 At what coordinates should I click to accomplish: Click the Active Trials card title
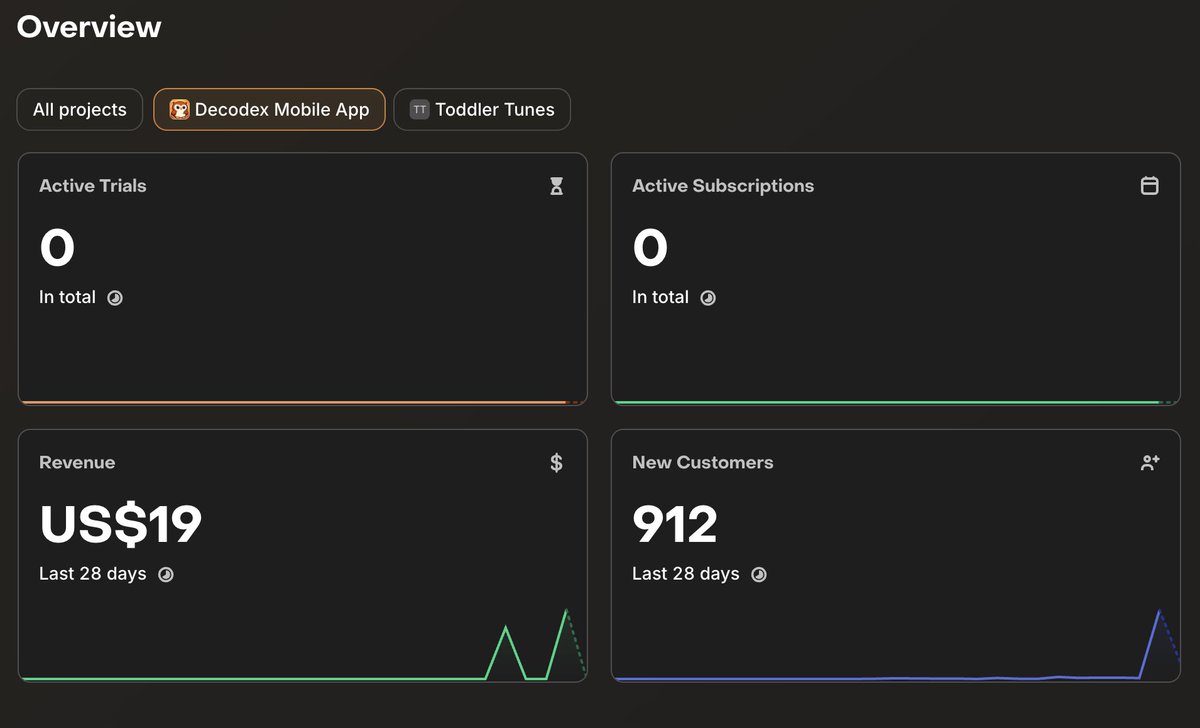(93, 186)
